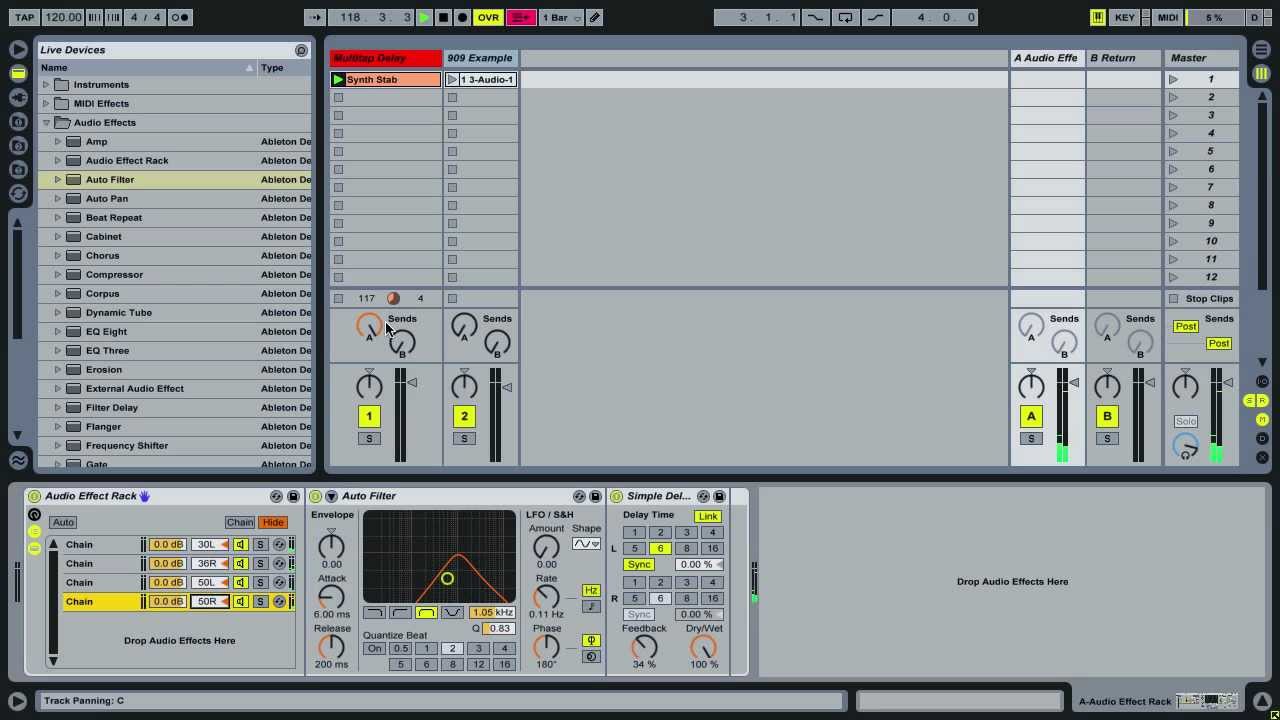Launch the Synth Stab clip
Image resolution: width=1280 pixels, height=720 pixels.
(338, 80)
